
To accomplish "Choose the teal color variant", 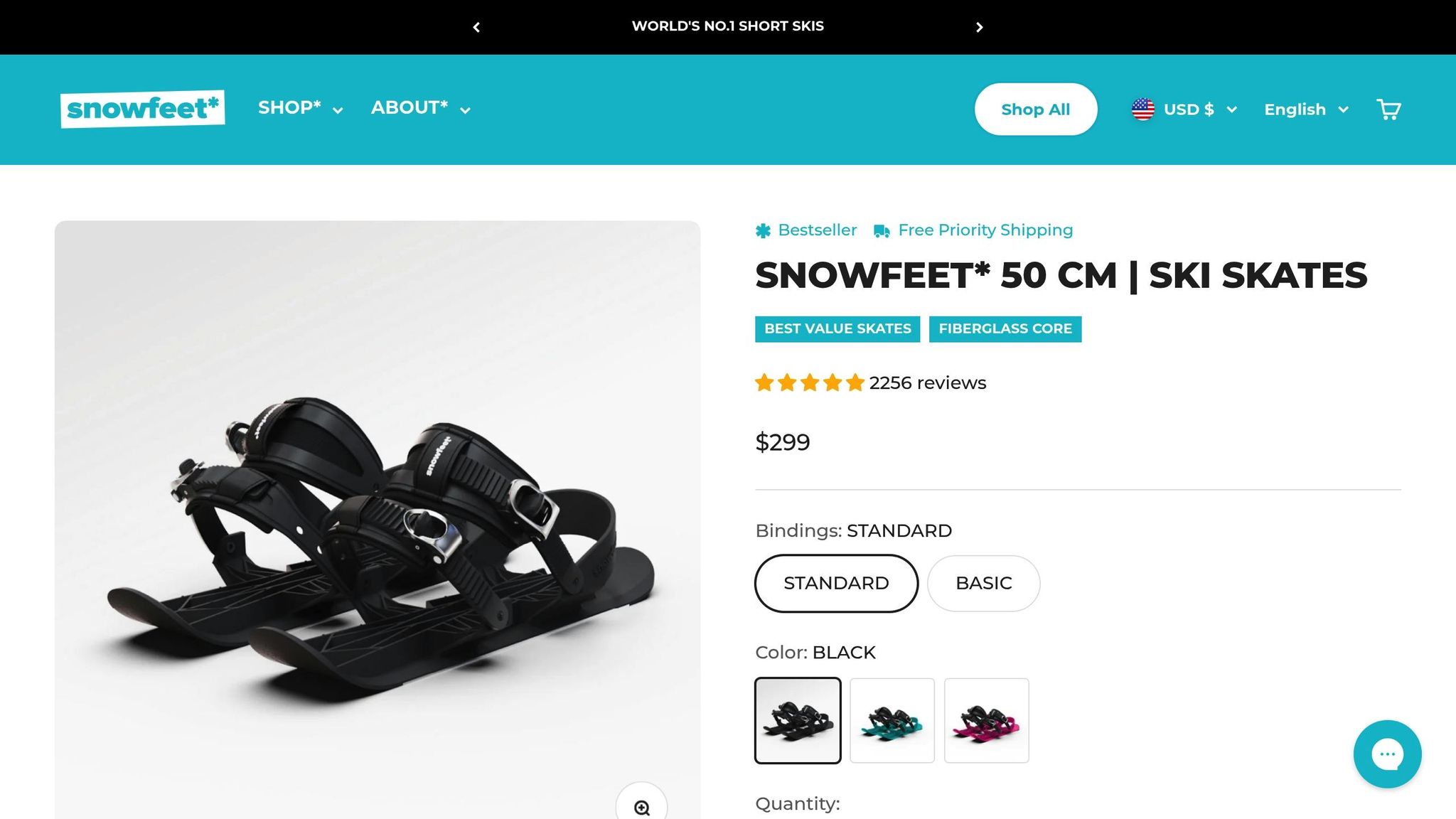I will (x=892, y=720).
